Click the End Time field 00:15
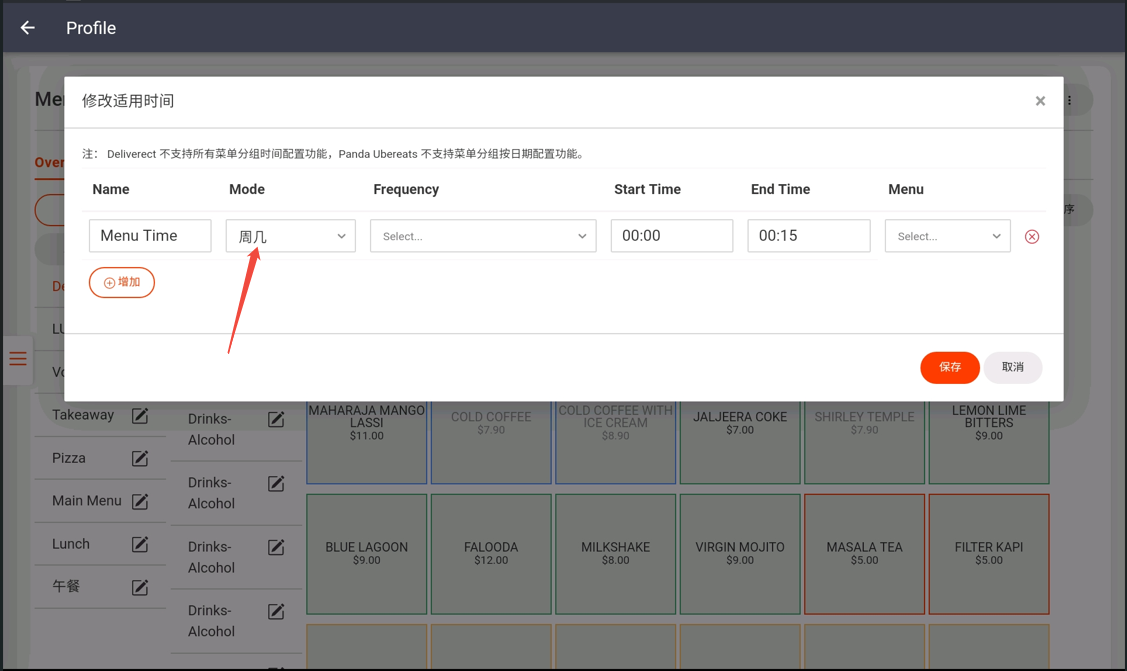The image size is (1127, 671). pyautogui.click(x=809, y=236)
